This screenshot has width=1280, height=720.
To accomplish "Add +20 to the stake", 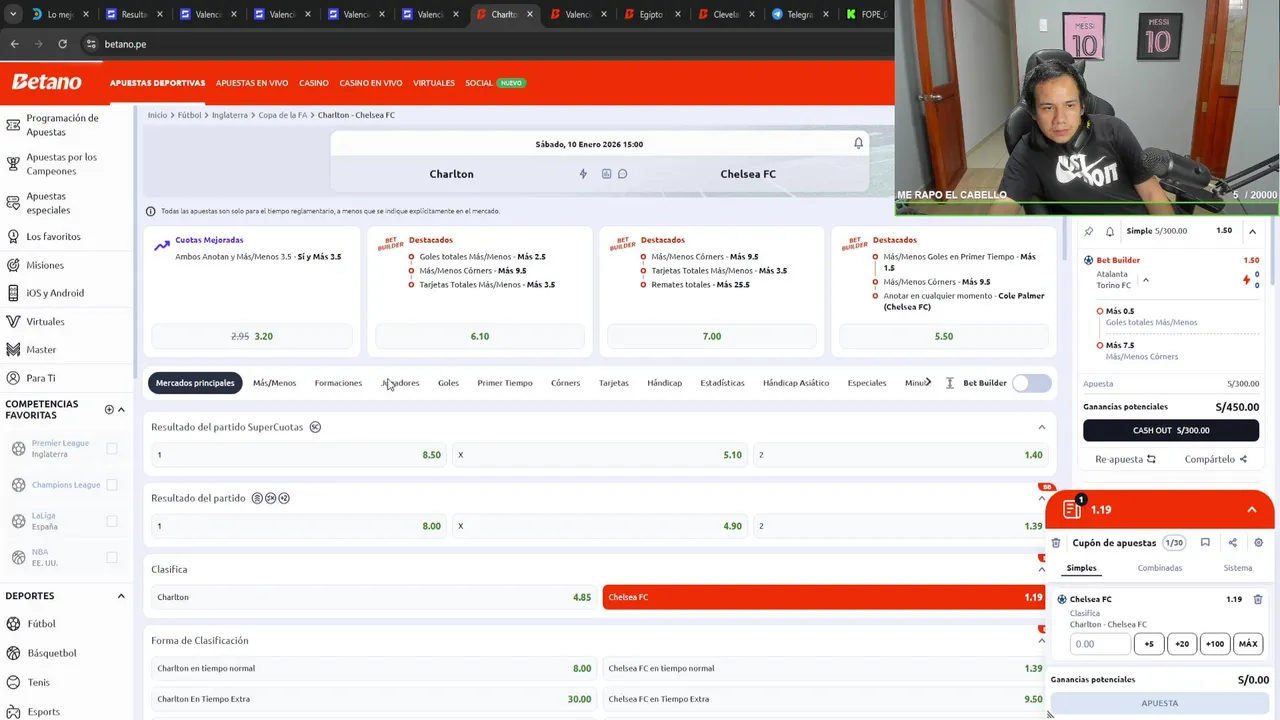I will click(x=1181, y=644).
